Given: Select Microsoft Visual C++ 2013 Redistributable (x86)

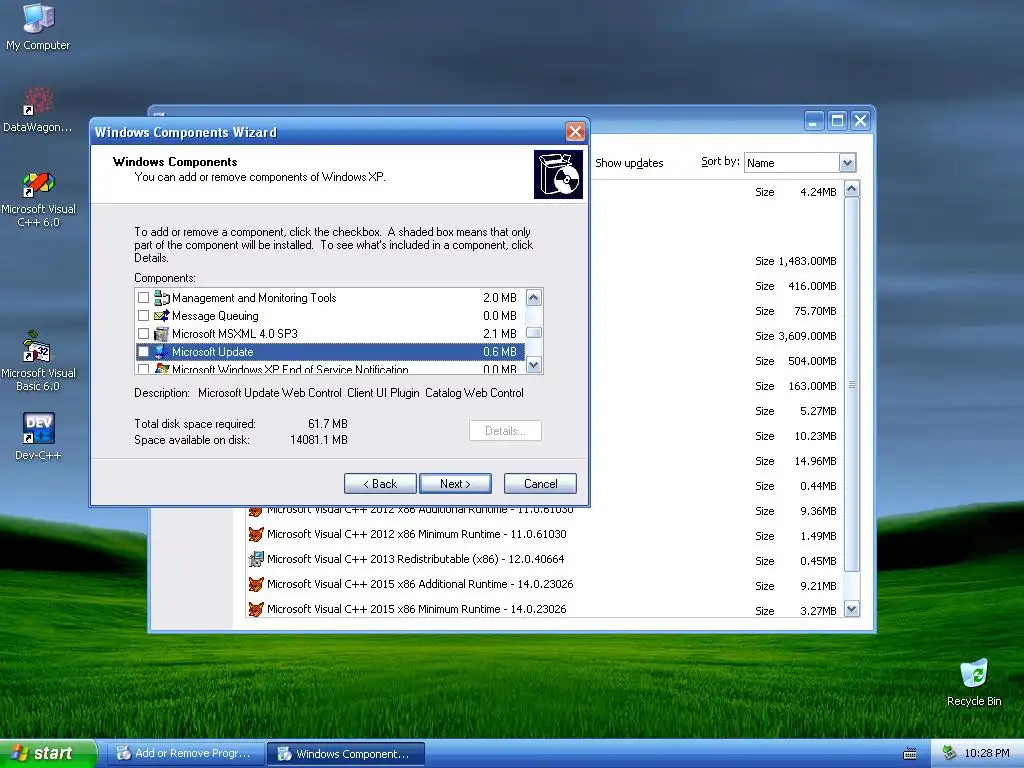Looking at the screenshot, I should click(415, 559).
